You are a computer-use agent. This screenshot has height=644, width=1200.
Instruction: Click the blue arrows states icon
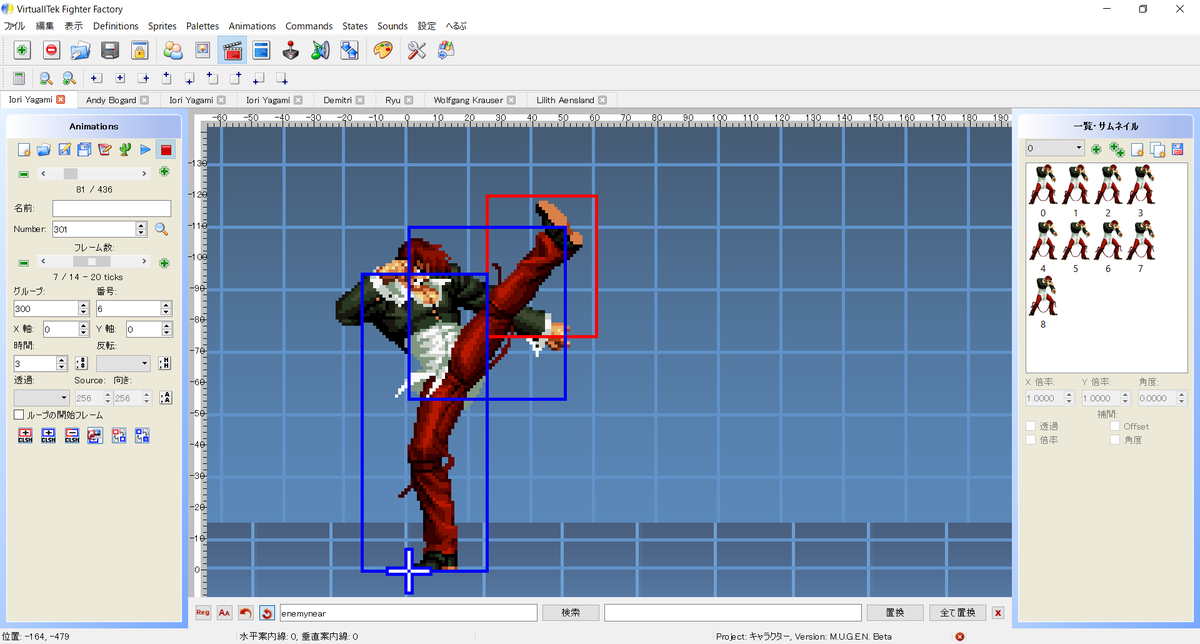tap(350, 50)
